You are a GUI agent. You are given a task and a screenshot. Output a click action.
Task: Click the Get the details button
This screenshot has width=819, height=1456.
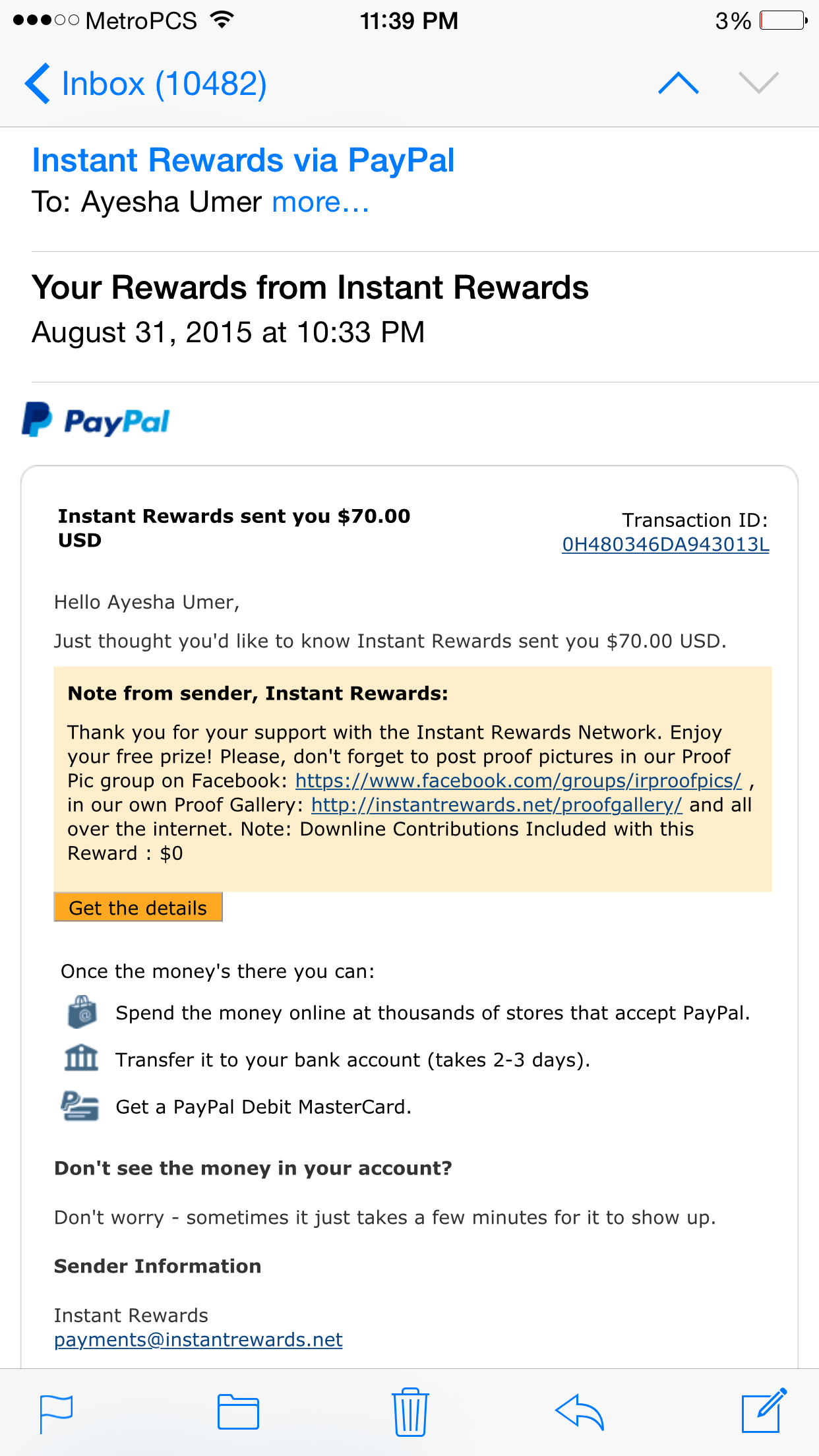click(x=138, y=907)
